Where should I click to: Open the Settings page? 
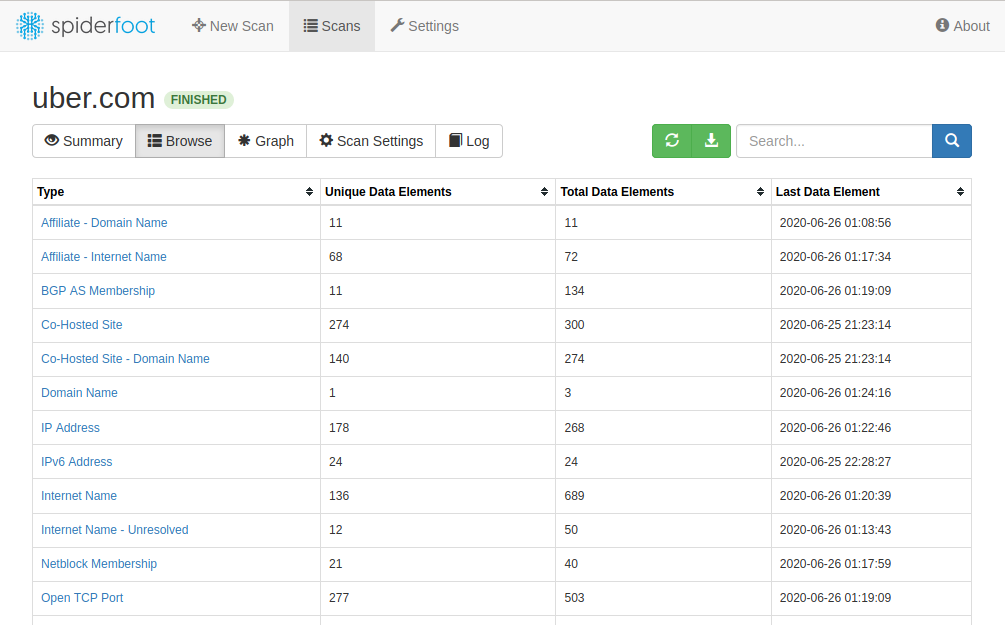424,26
